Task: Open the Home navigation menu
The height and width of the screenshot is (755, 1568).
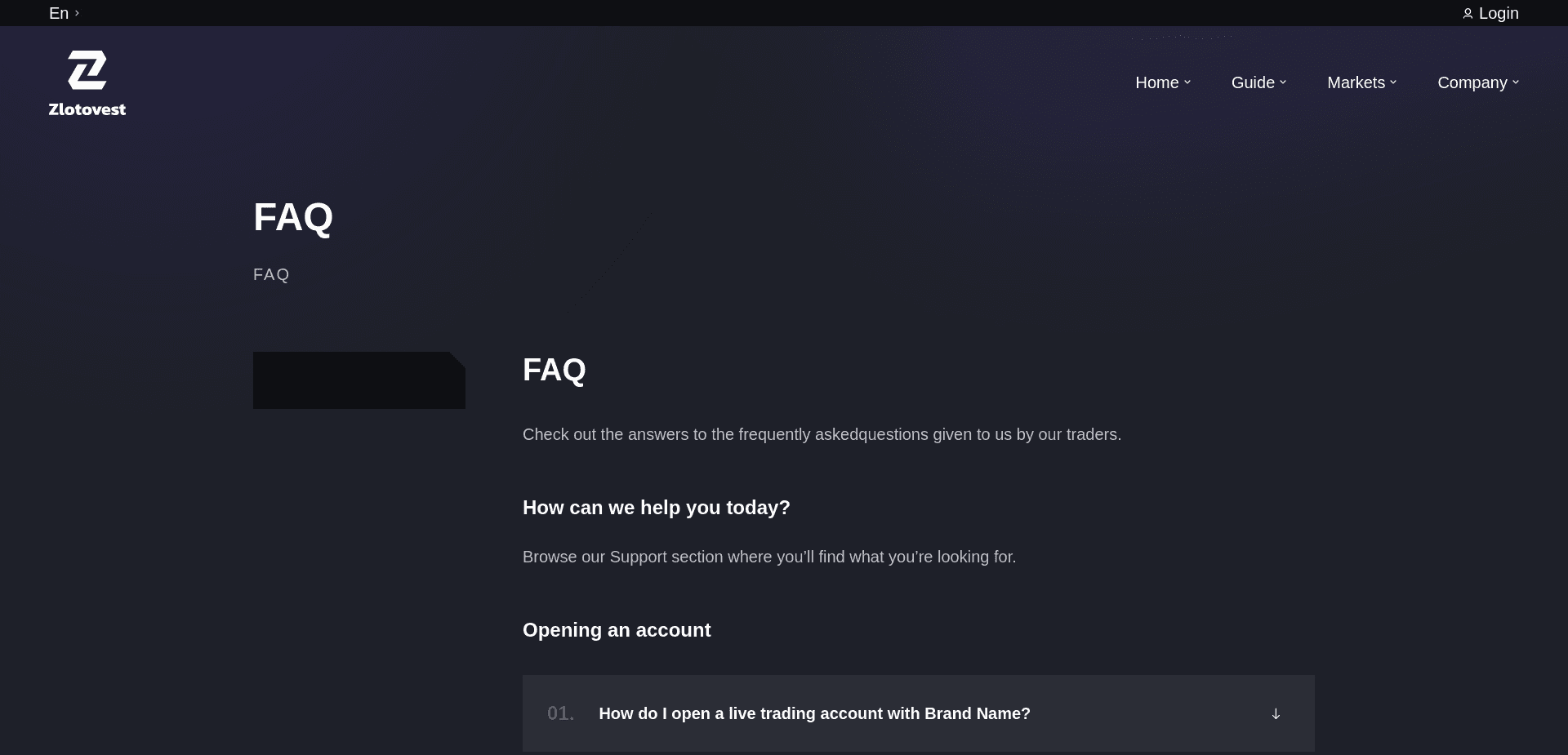Action: coord(1156,82)
